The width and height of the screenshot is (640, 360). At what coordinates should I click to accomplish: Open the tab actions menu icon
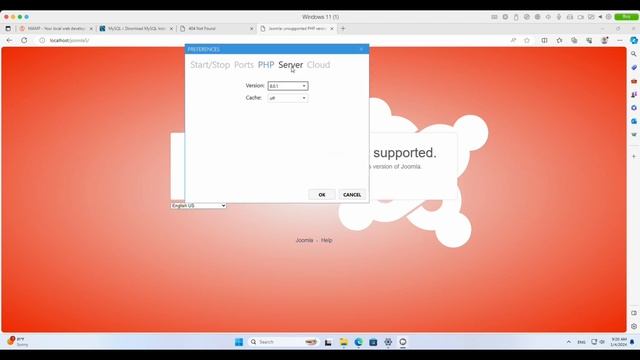pos(8,29)
